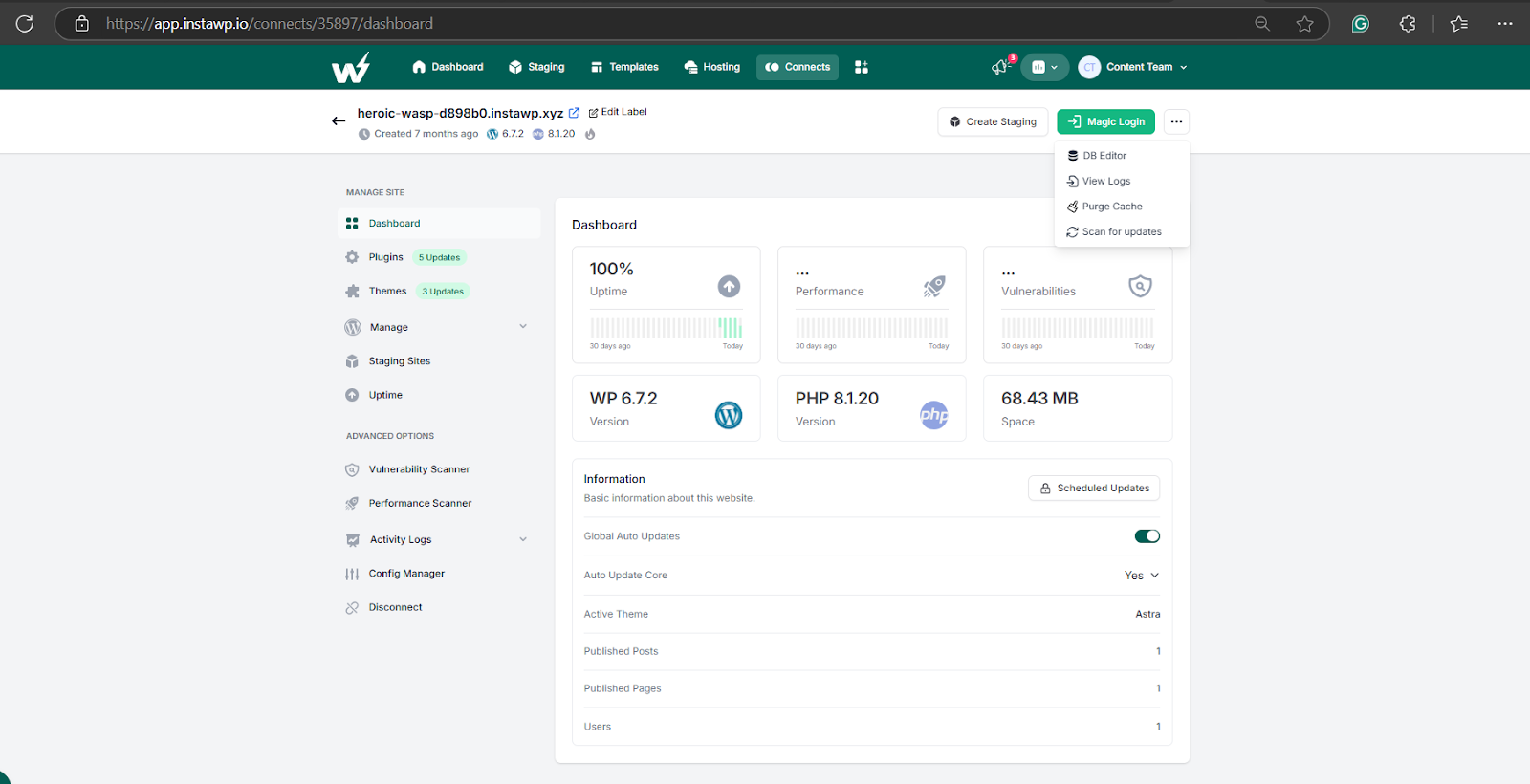Open Hosting in top navigation
This screenshot has height=784, width=1530.
pyautogui.click(x=712, y=67)
